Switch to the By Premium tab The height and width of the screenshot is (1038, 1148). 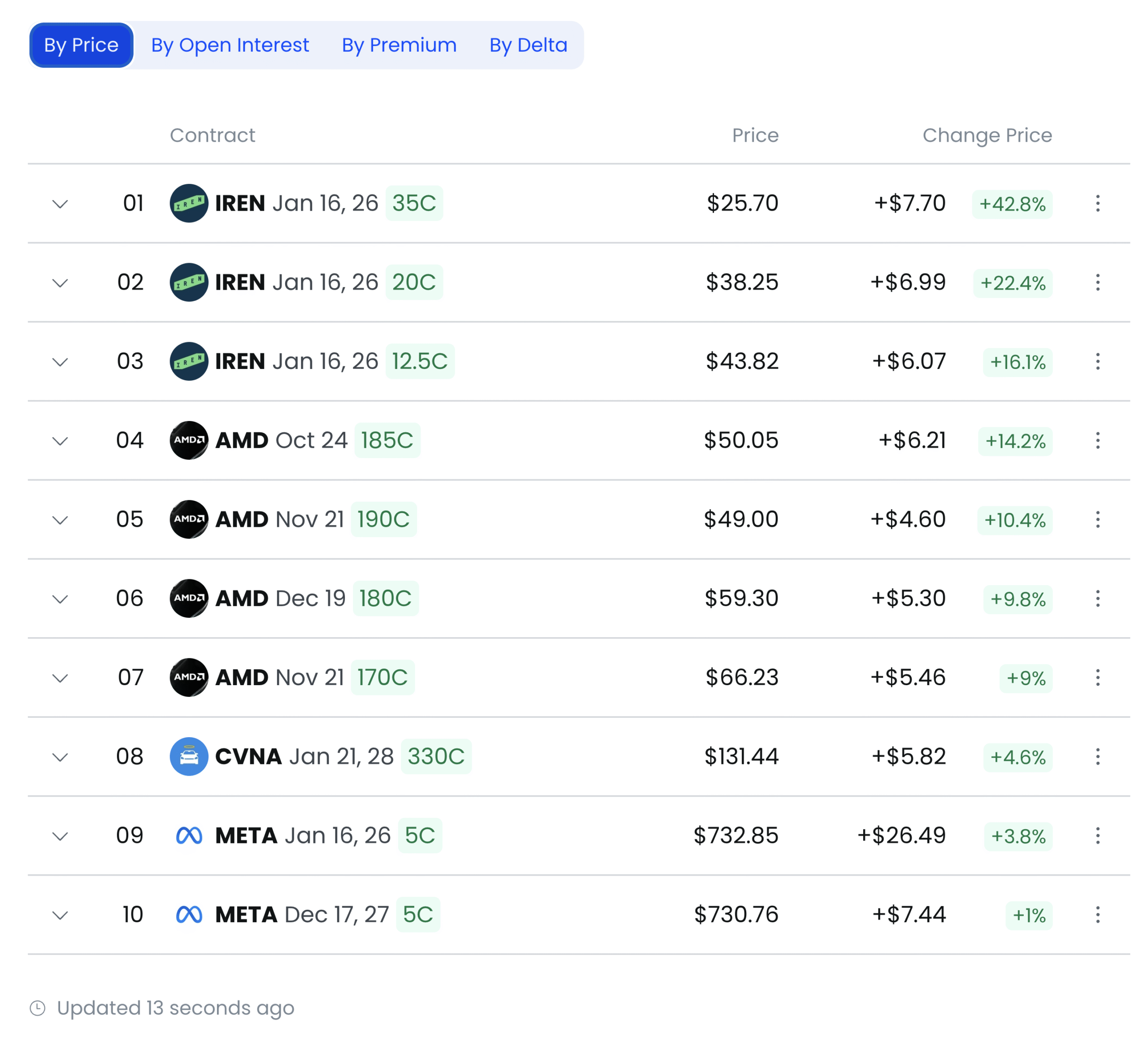[399, 45]
